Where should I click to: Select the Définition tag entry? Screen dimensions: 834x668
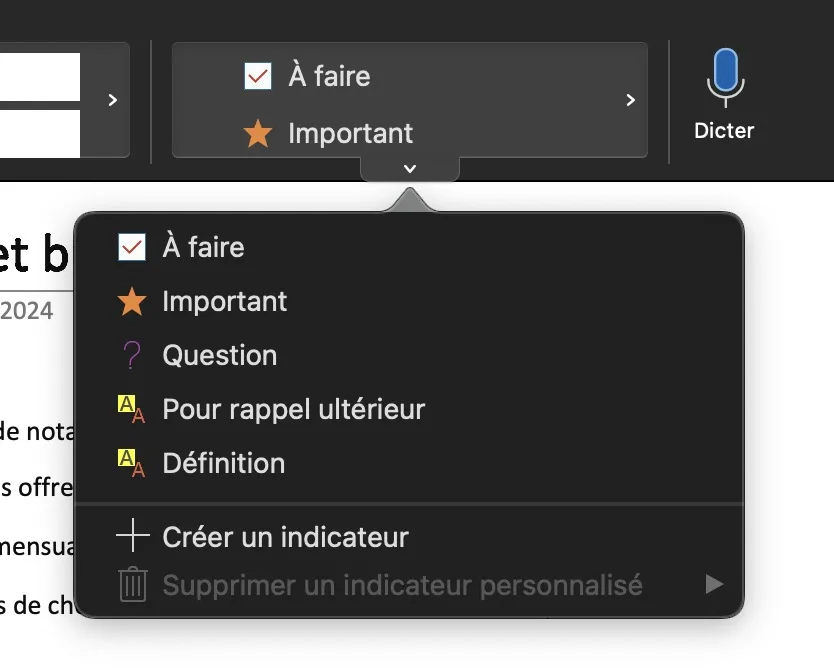224,464
